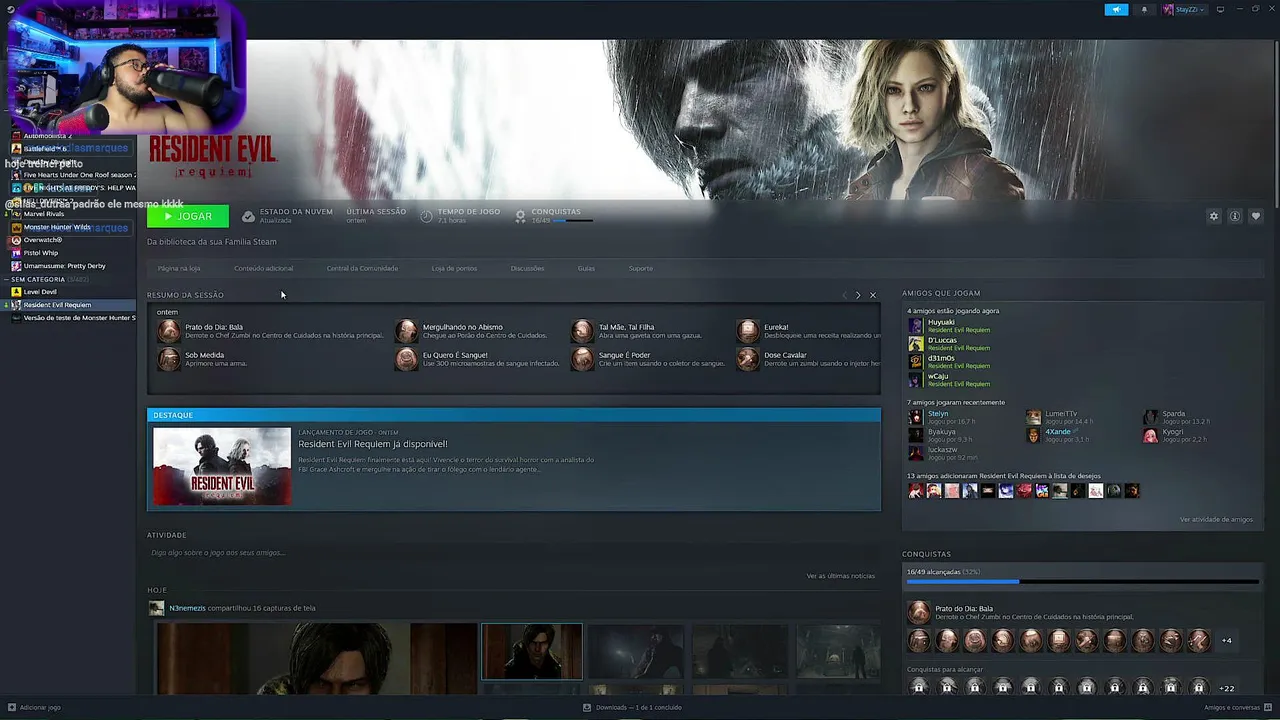Click the +22 locked achievements button
The width and height of the screenshot is (1280, 720).
[x=1227, y=688]
